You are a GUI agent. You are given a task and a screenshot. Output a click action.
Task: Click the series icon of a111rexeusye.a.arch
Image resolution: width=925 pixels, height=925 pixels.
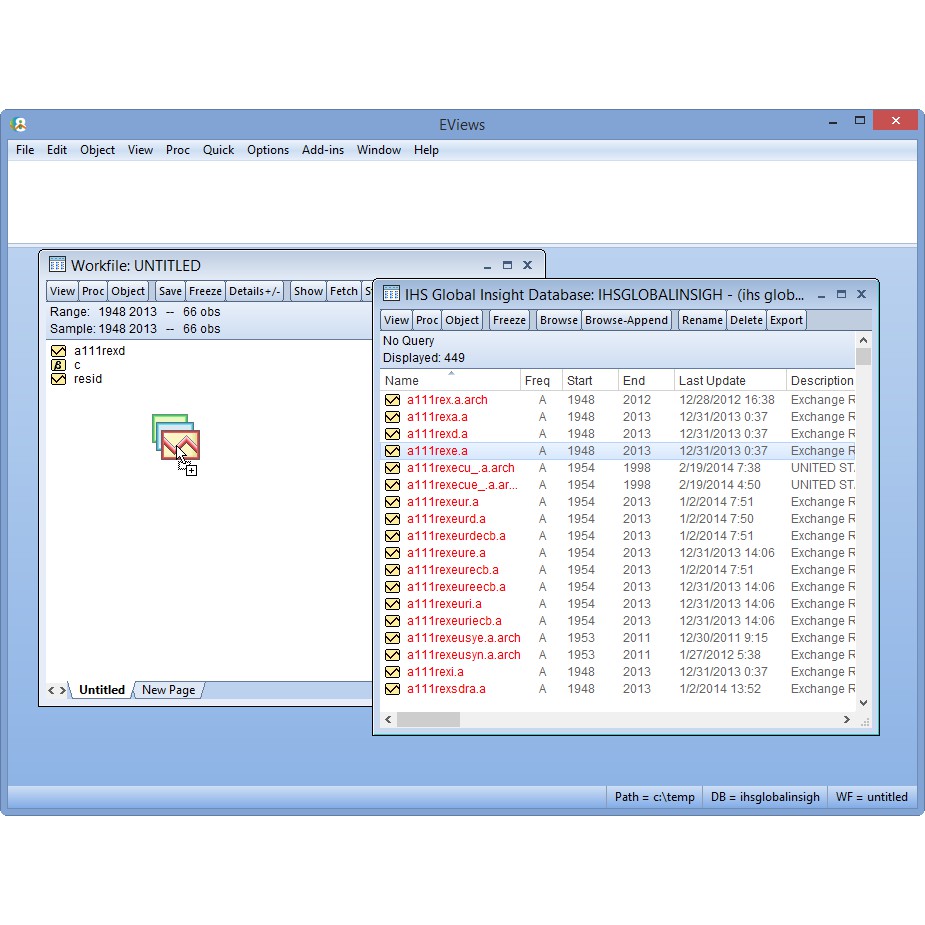(x=392, y=638)
